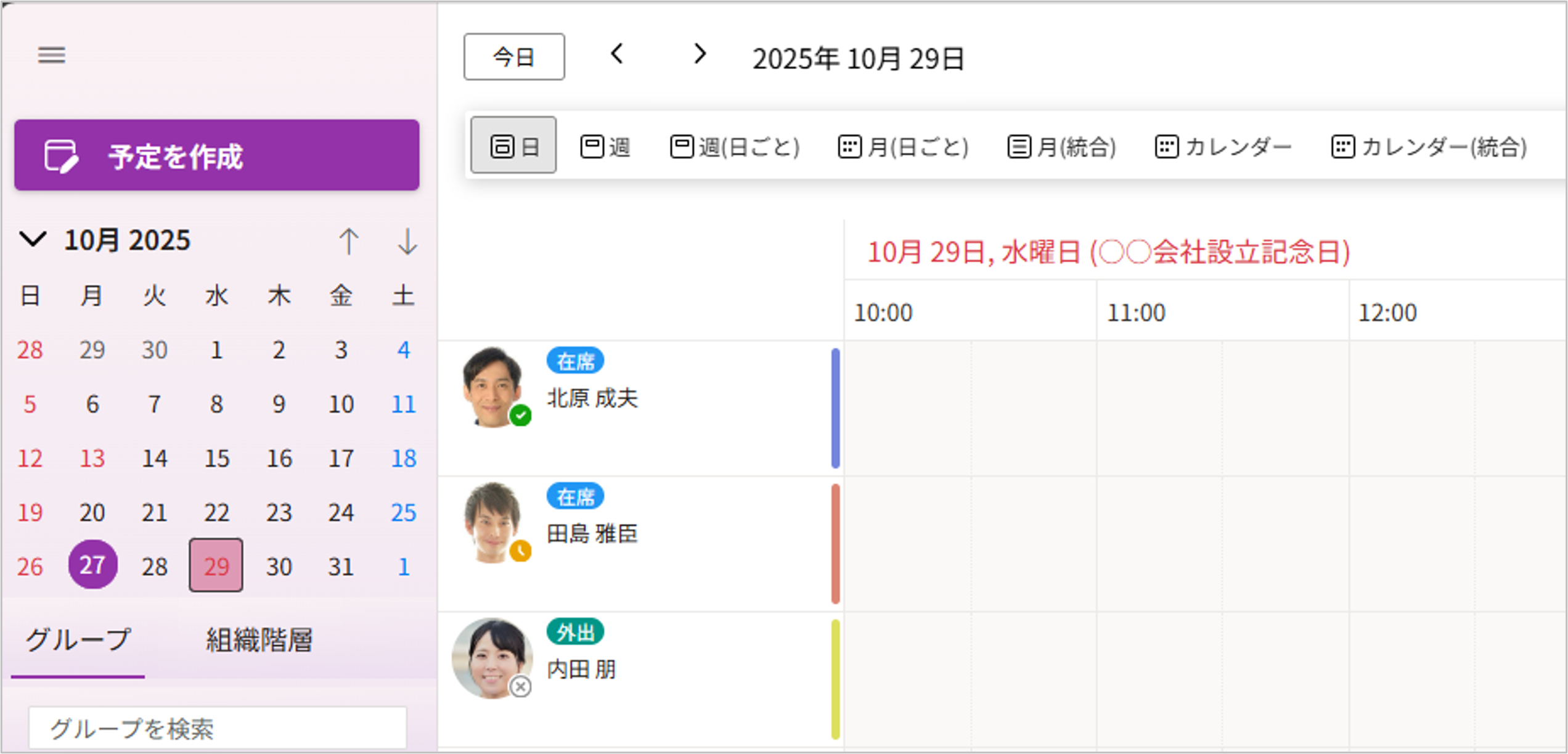1568x754 pixels.
Task: Switch to カレンダー view
Action: [x=1223, y=147]
